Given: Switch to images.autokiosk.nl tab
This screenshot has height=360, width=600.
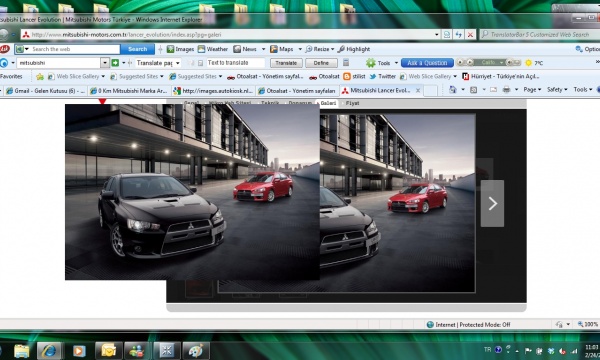Looking at the screenshot, I should 213,91.
